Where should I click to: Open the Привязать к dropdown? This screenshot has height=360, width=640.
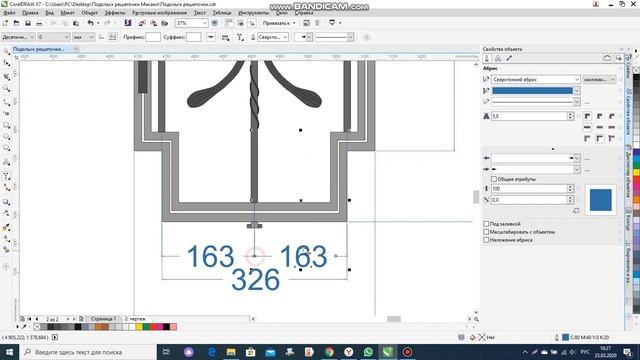click(279, 23)
